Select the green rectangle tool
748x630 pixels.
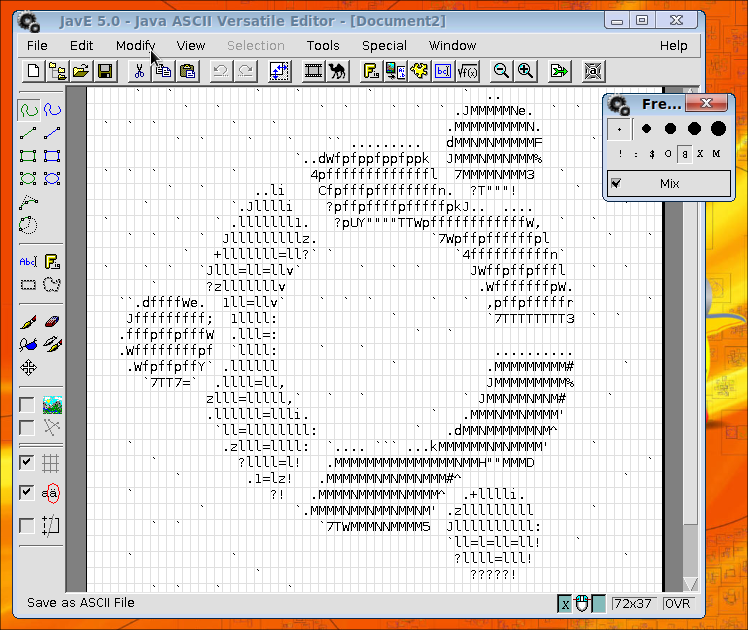click(29, 156)
